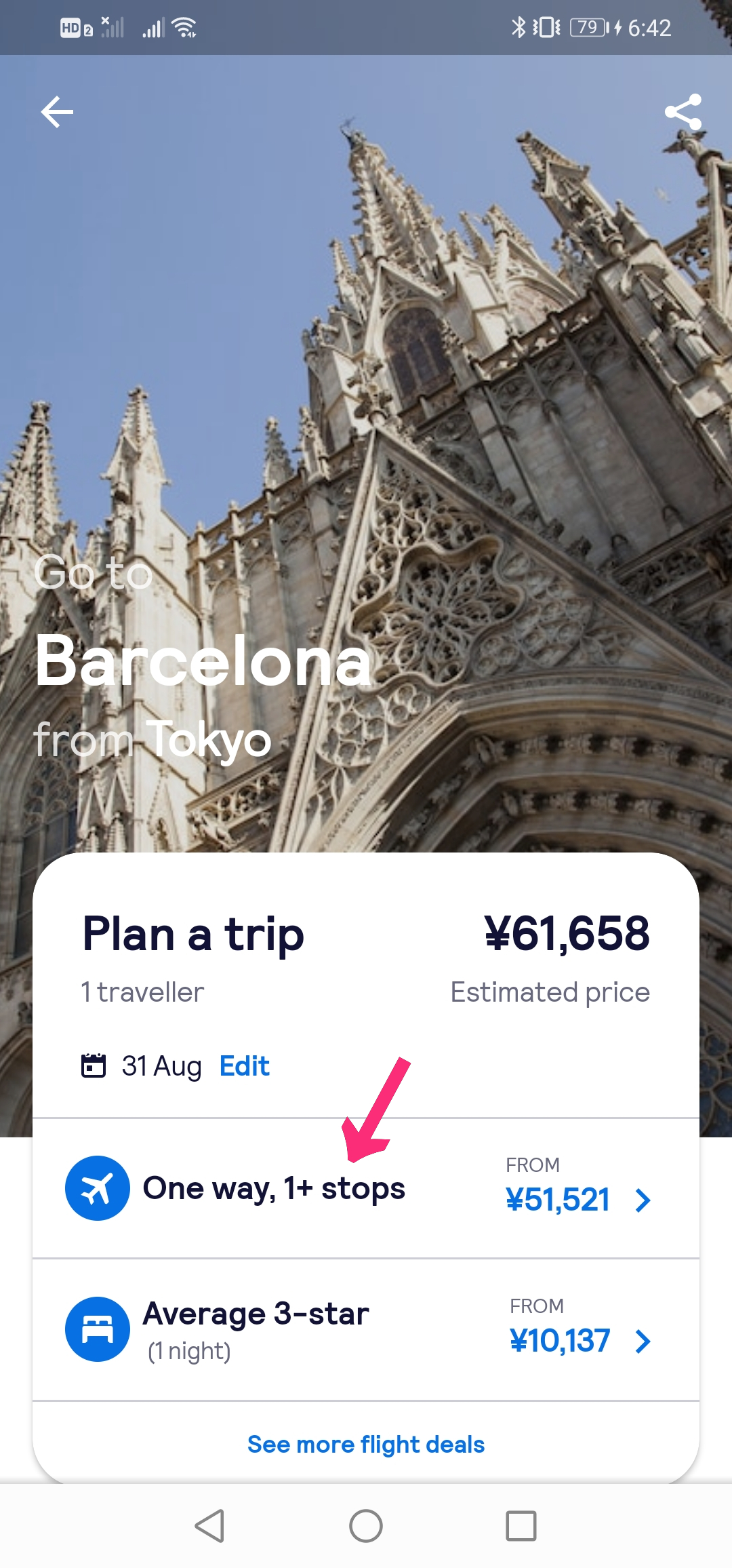Viewport: 732px width, 1568px height.
Task: Tap the blue airplane flight icon
Action: tap(98, 1188)
